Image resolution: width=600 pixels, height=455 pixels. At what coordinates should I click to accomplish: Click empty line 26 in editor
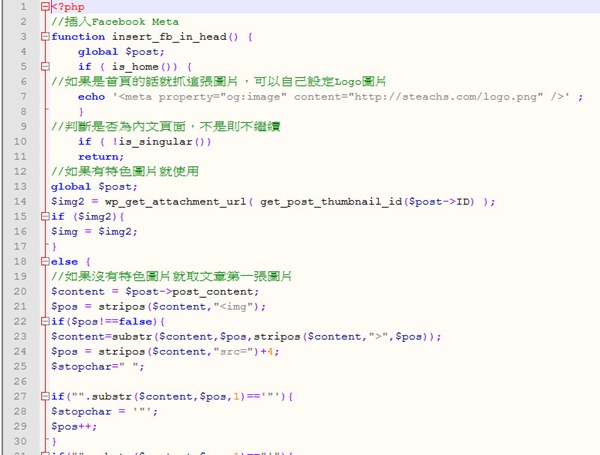321,381
